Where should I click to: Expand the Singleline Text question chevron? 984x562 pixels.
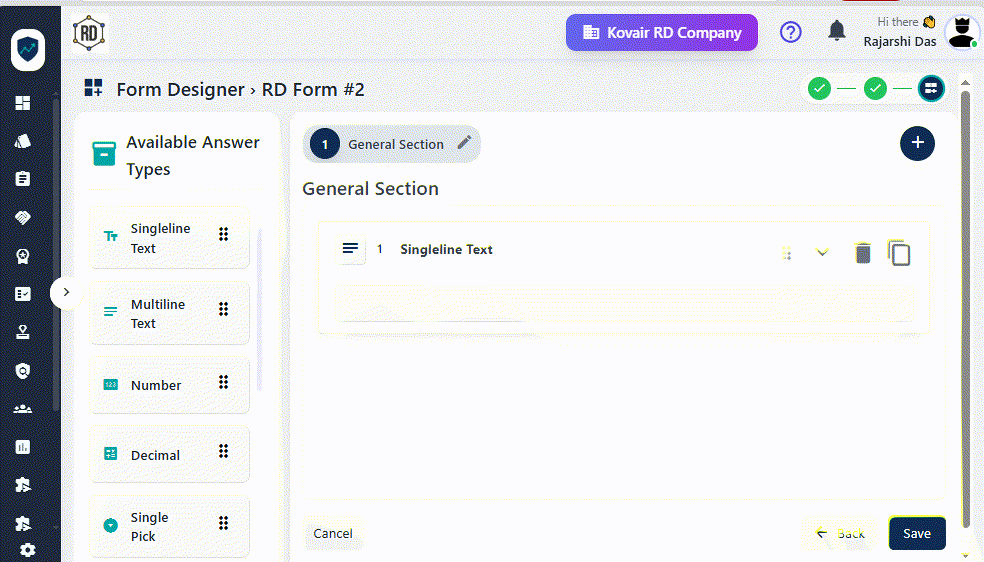coord(822,252)
